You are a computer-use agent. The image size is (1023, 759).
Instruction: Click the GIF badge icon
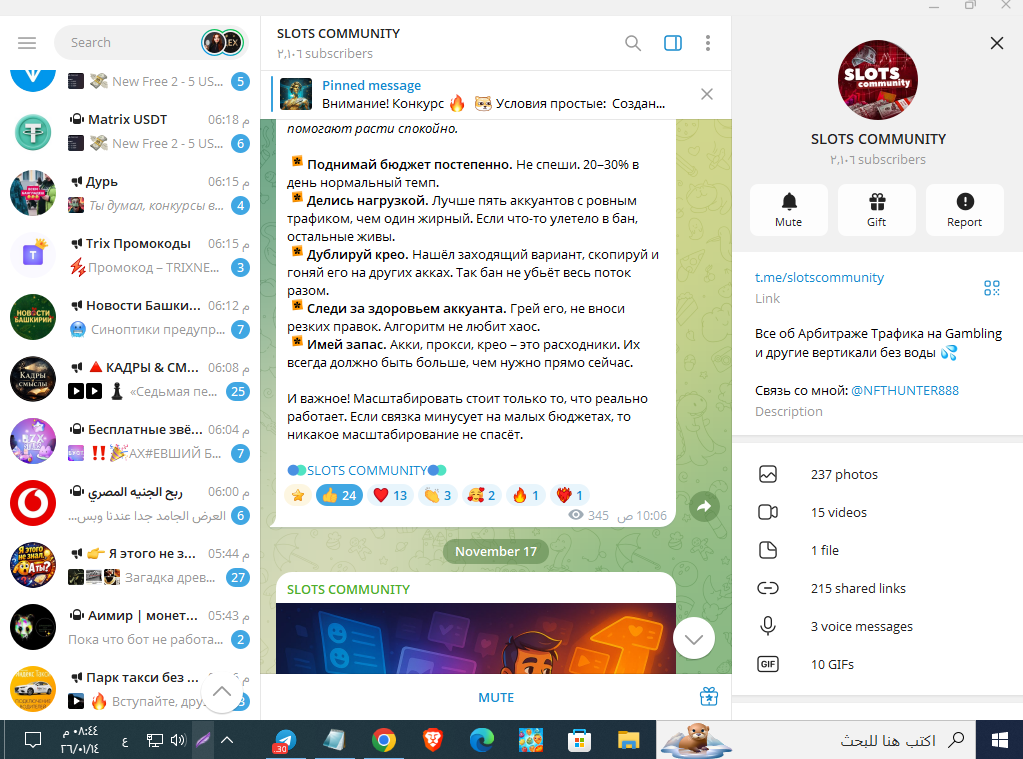[x=768, y=664]
